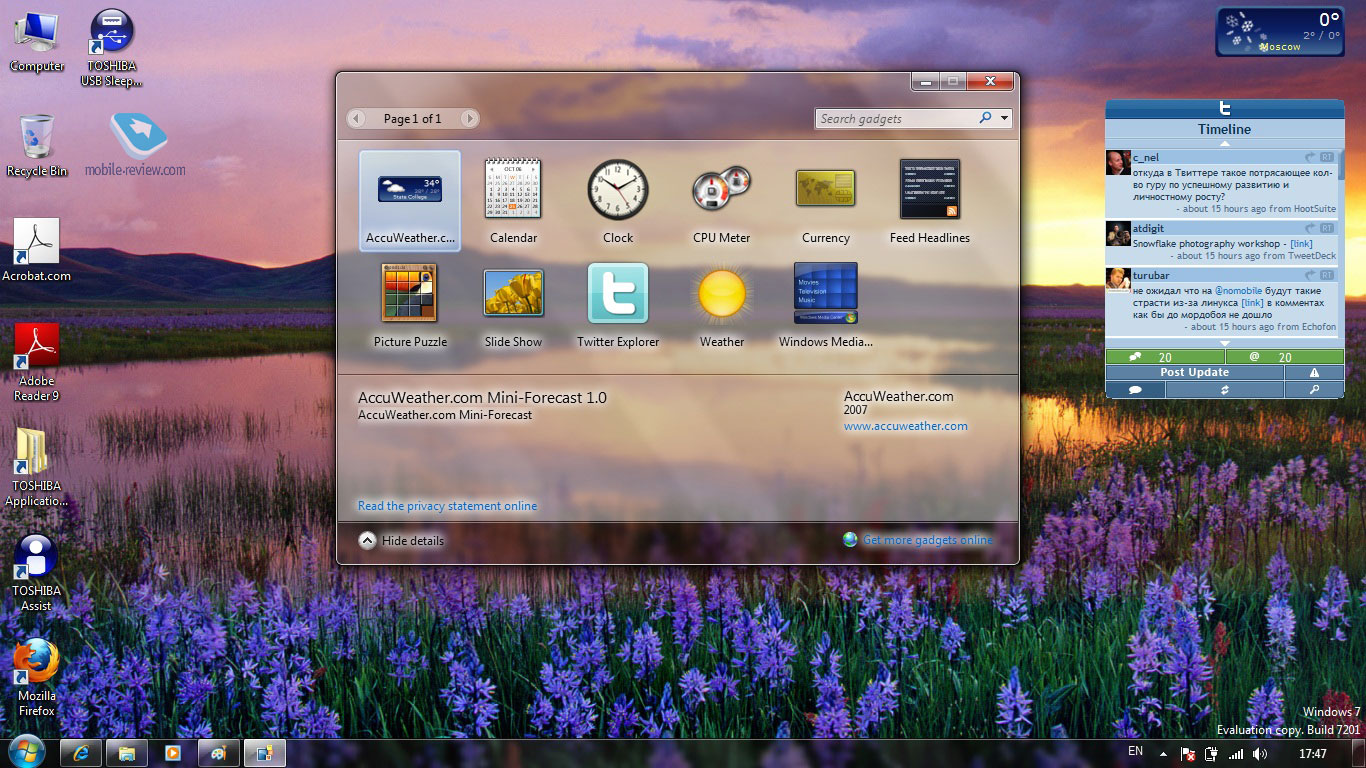Viewport: 1366px width, 768px height.
Task: Open the Twitter gadget refresh arrows tab
Action: click(x=1224, y=390)
